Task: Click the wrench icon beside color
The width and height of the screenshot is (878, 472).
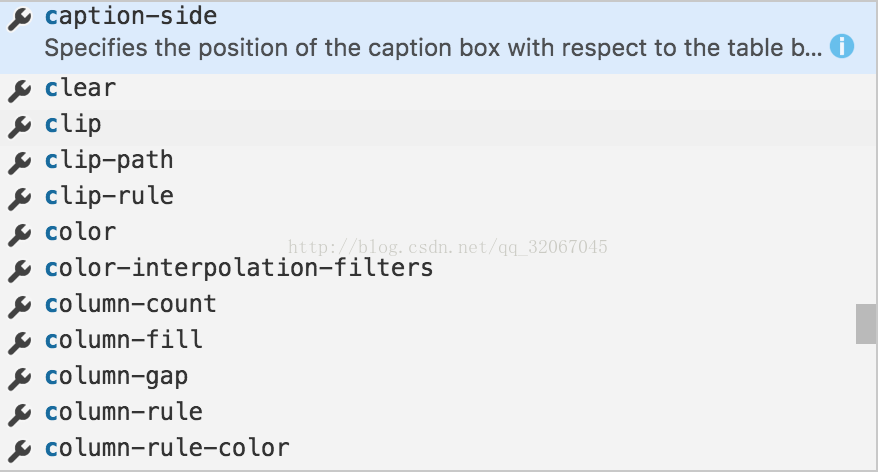Action: pyautogui.click(x=20, y=234)
